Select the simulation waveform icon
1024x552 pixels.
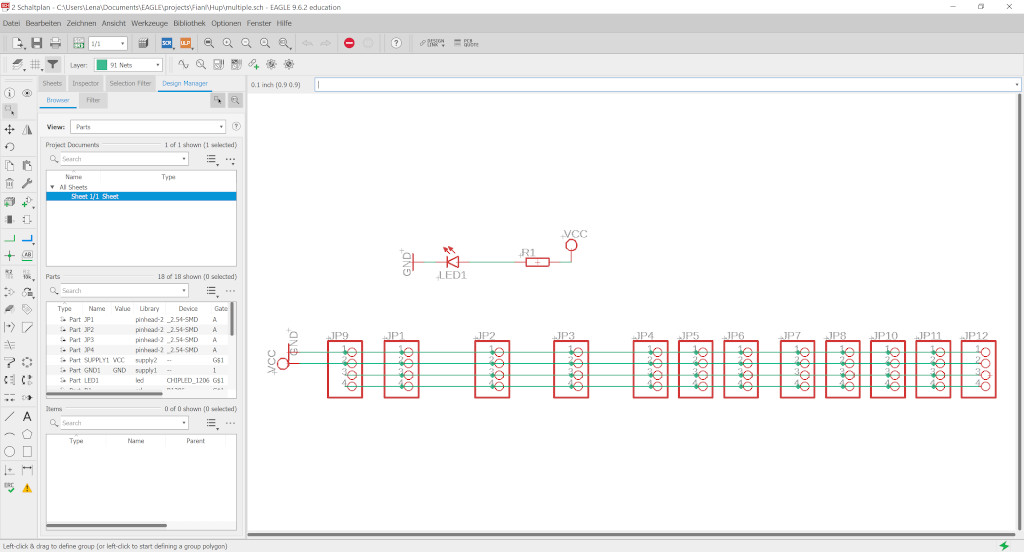coord(184,64)
